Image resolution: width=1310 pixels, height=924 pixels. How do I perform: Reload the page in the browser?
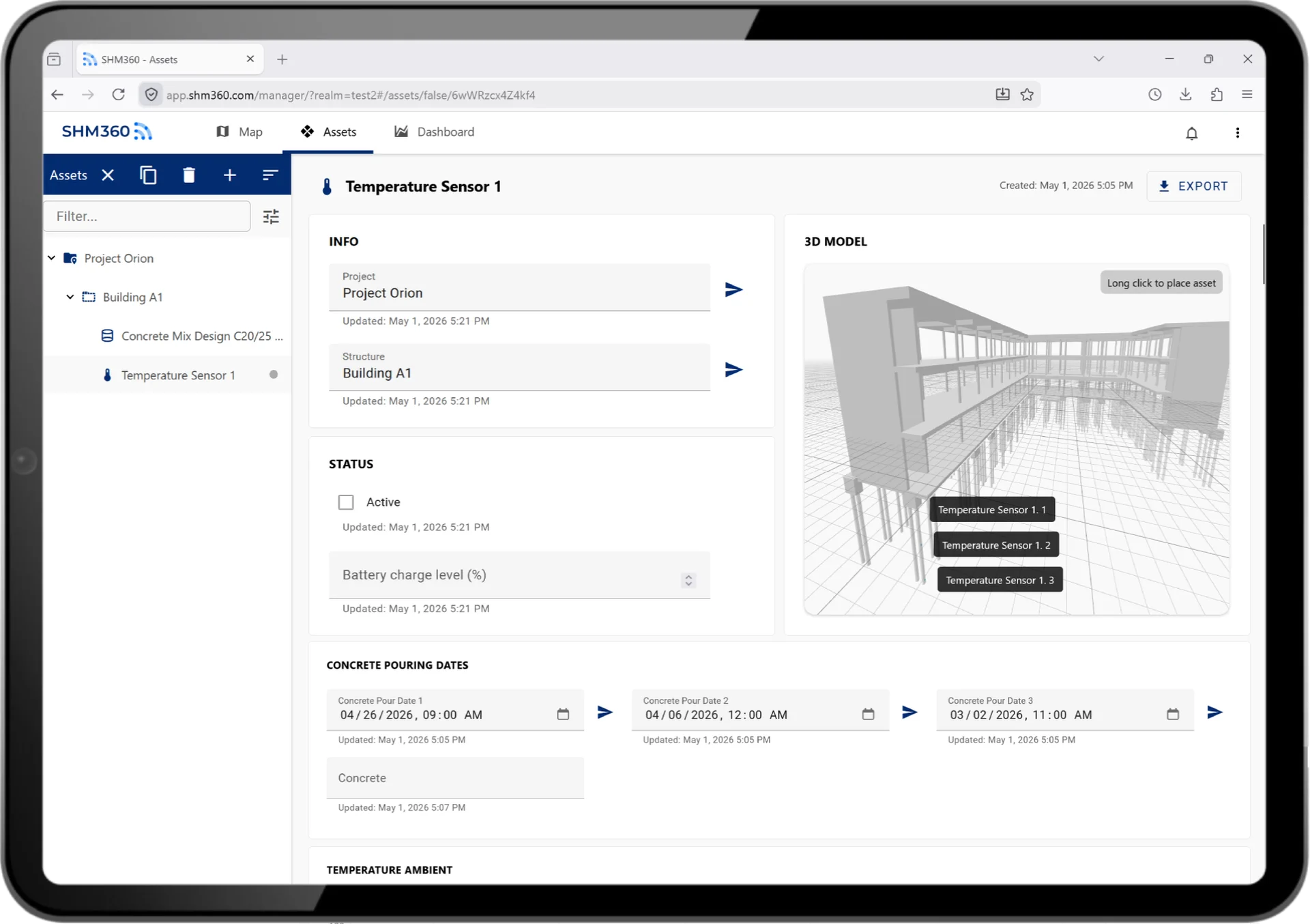click(x=119, y=95)
